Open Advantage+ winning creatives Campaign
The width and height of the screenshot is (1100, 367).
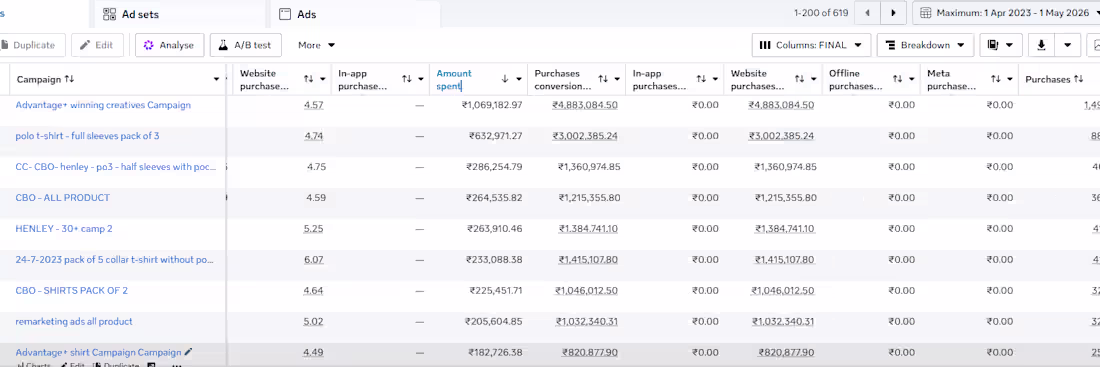pyautogui.click(x=103, y=105)
